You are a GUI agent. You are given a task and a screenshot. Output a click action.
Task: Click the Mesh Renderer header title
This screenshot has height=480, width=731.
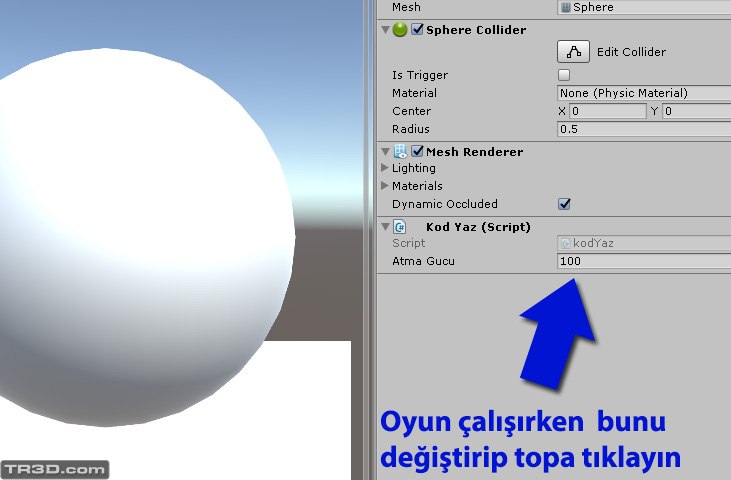pyautogui.click(x=475, y=152)
